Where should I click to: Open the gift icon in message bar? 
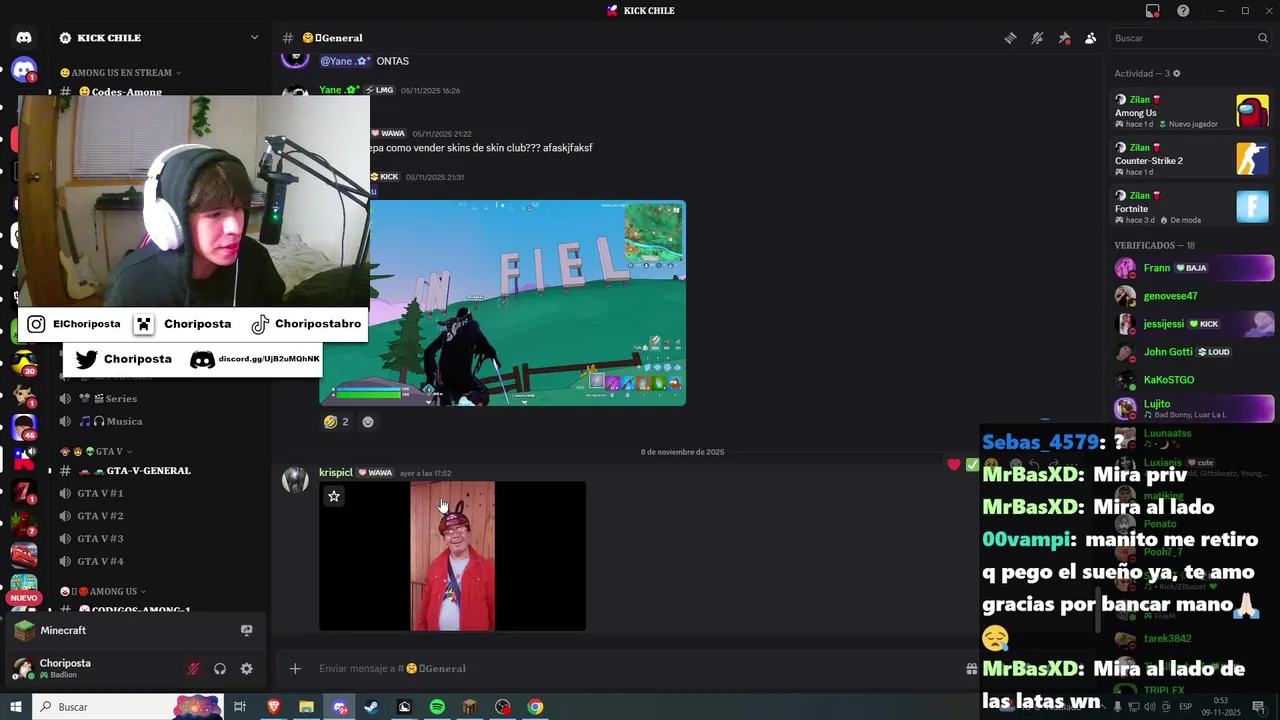tap(971, 668)
